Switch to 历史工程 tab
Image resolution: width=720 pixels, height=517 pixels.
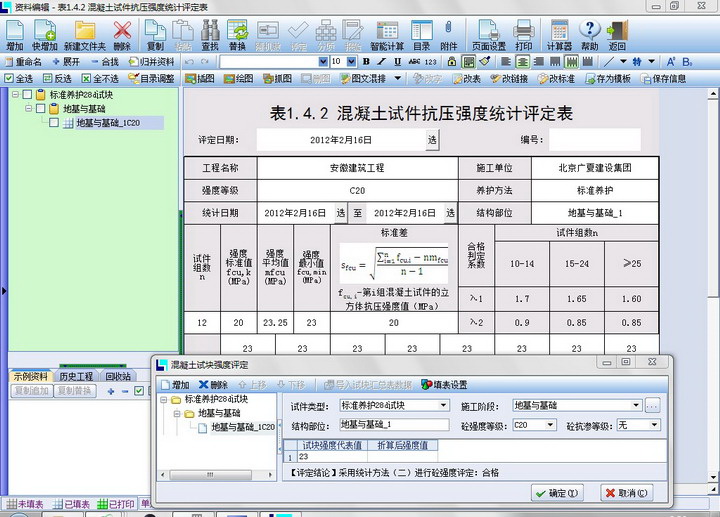pos(76,377)
